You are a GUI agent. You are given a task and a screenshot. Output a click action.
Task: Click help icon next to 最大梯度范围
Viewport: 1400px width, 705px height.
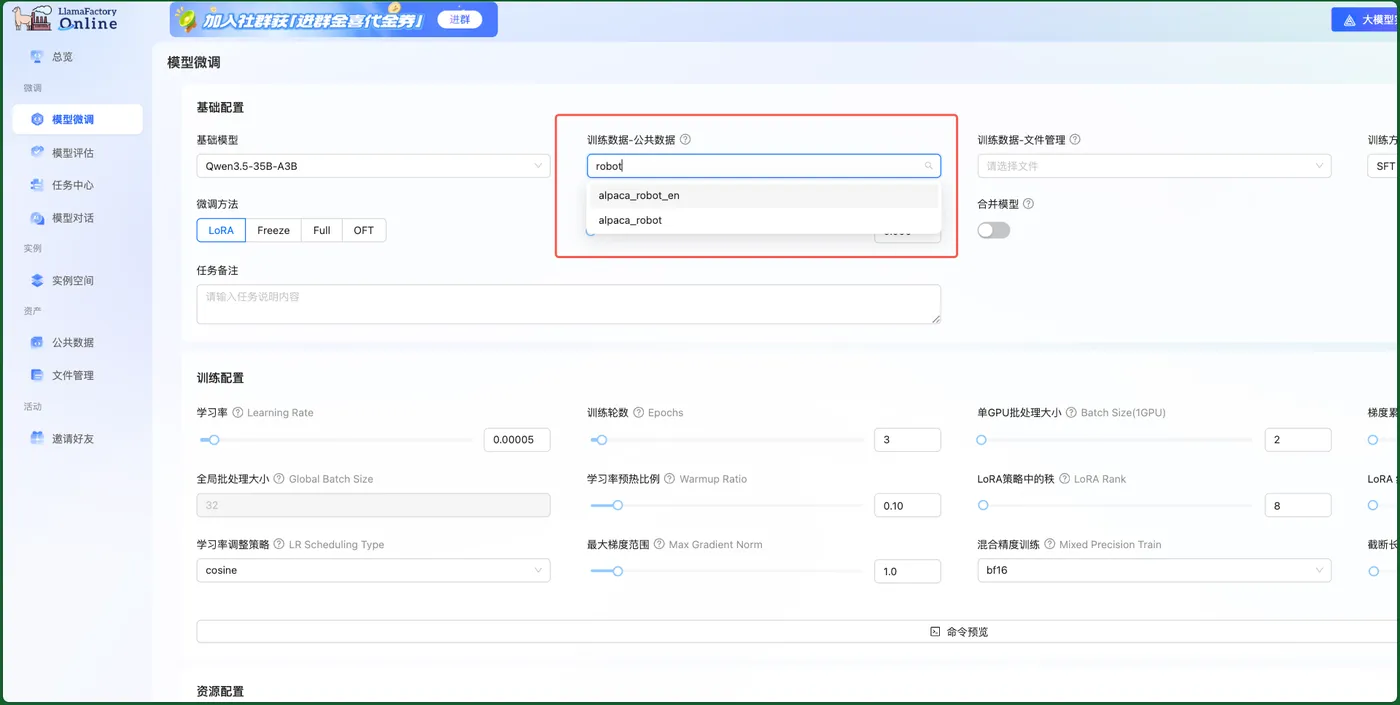click(659, 545)
